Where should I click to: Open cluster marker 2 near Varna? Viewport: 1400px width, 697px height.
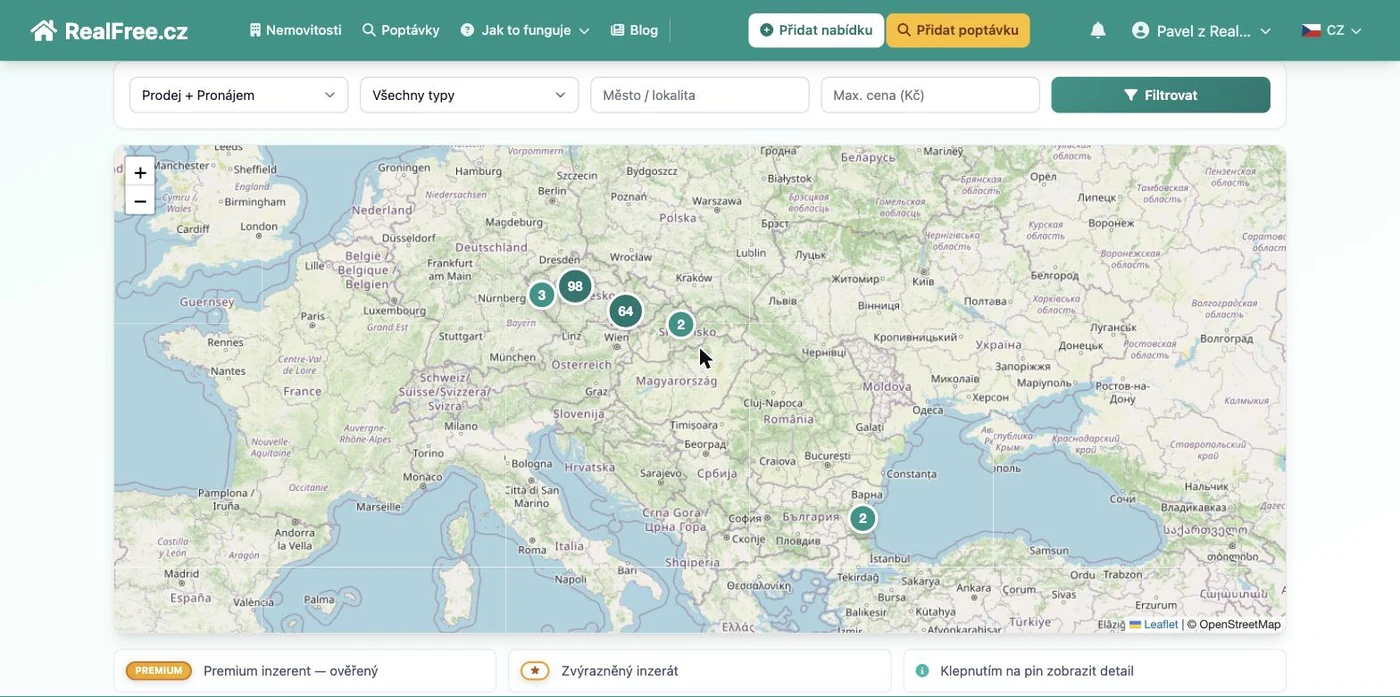point(862,518)
